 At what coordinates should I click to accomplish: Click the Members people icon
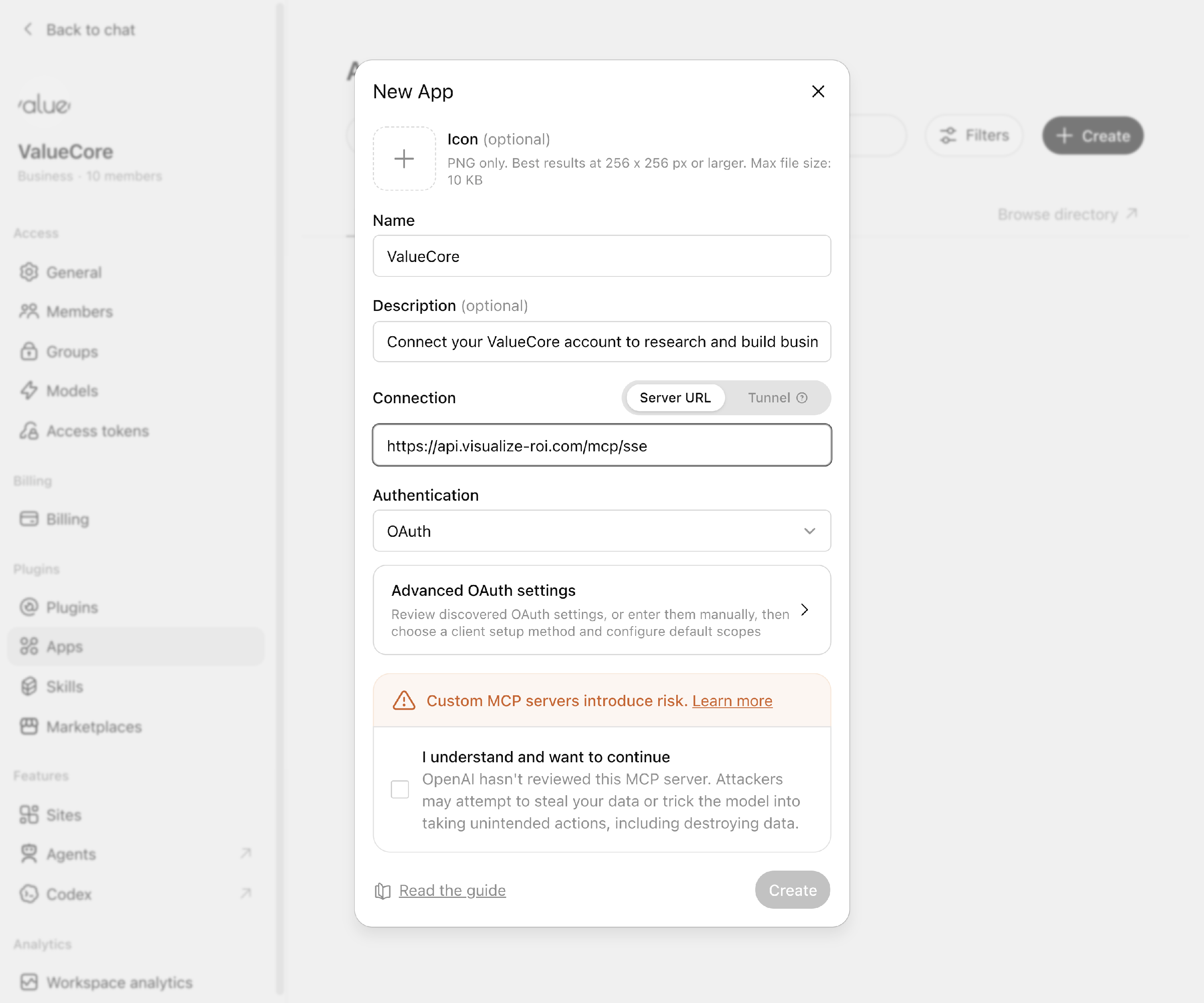click(x=28, y=311)
